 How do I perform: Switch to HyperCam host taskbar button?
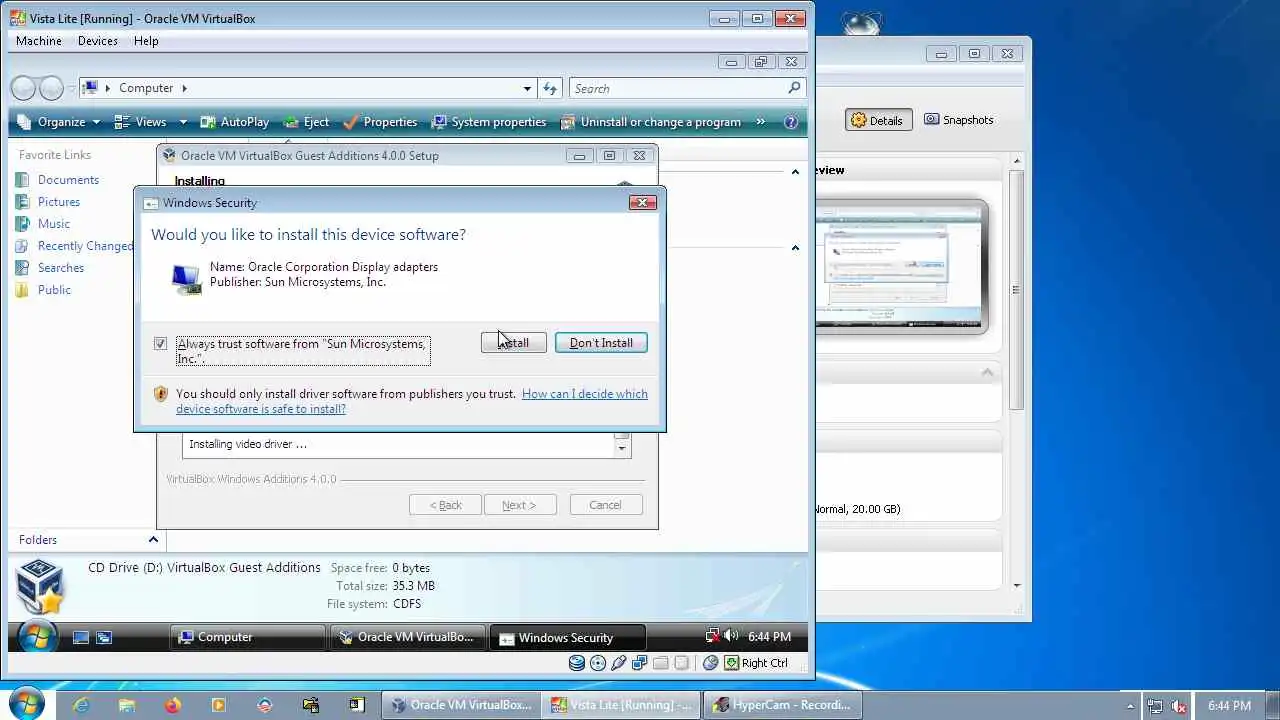click(x=782, y=705)
